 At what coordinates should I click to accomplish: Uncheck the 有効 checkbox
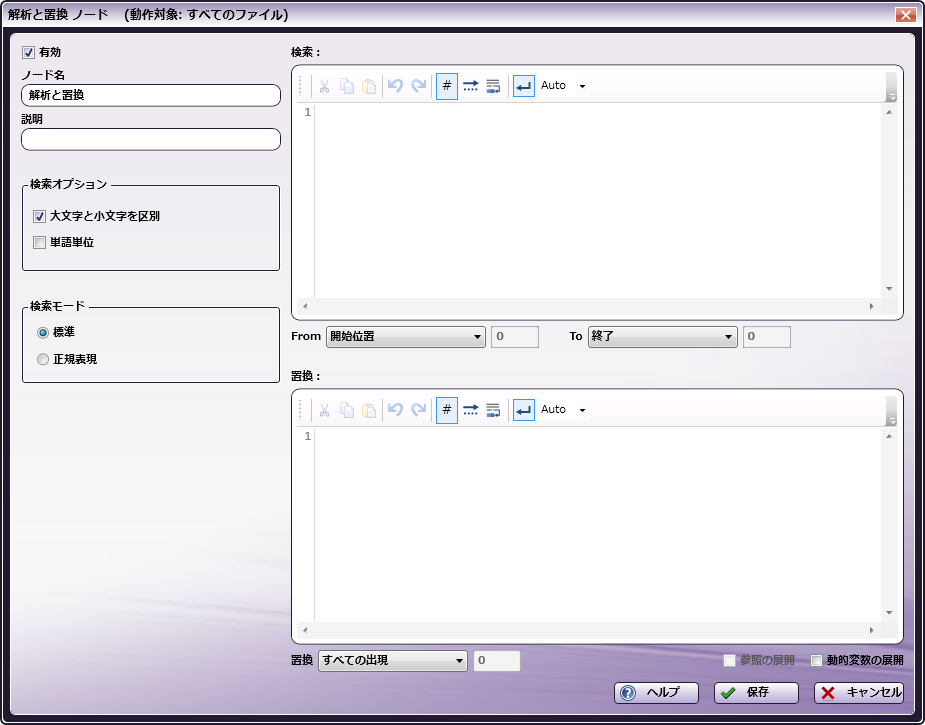pos(28,52)
